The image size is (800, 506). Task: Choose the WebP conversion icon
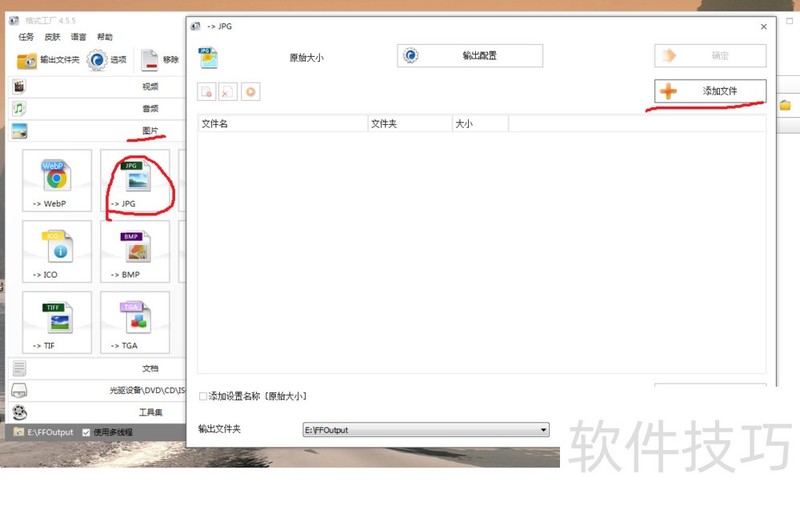coord(57,181)
